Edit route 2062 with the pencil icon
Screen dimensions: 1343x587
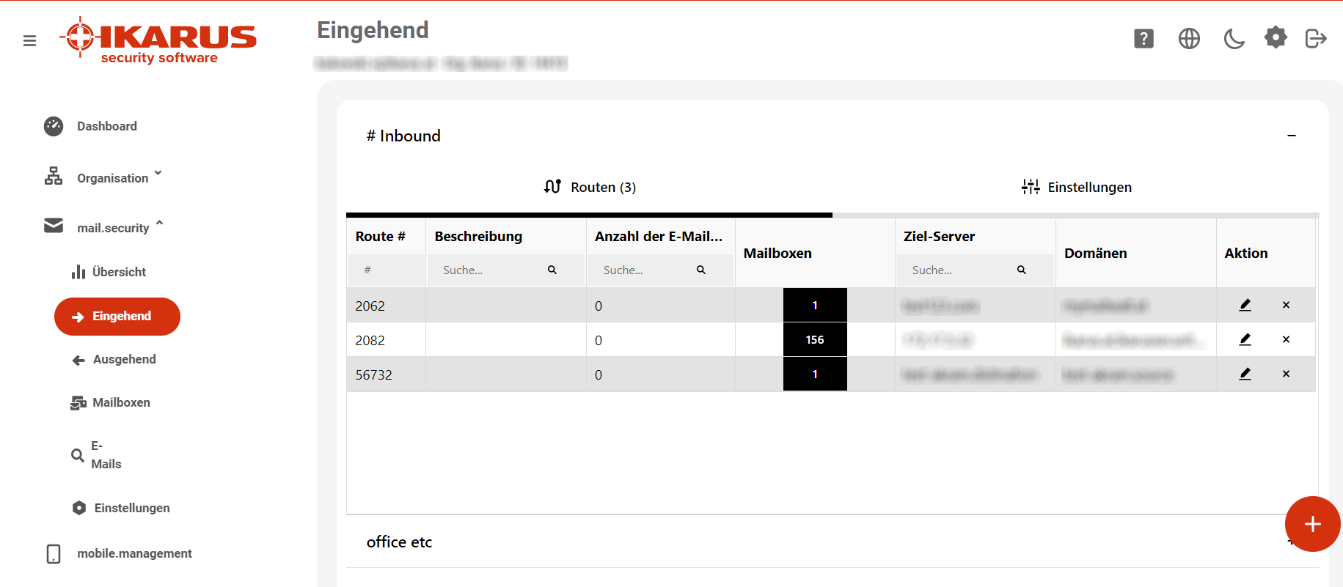[x=1245, y=305]
